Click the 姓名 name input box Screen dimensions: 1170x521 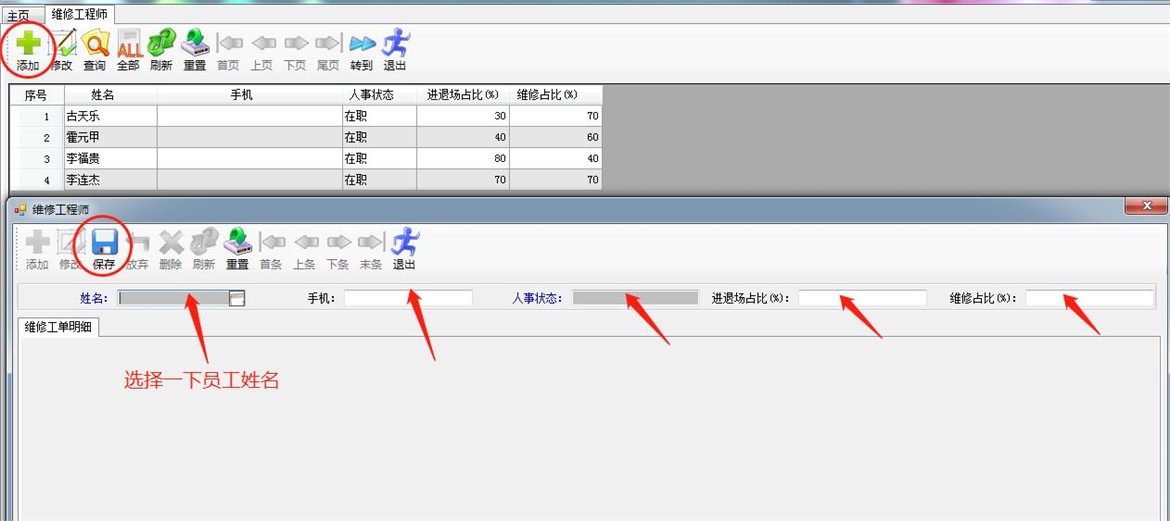(173, 299)
